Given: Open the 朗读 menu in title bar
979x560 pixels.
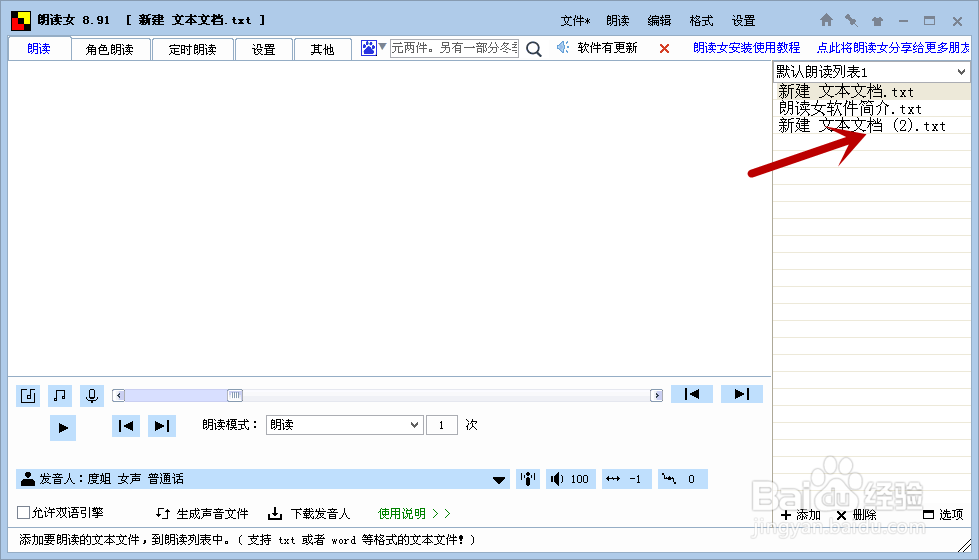Looking at the screenshot, I should click(x=617, y=21).
